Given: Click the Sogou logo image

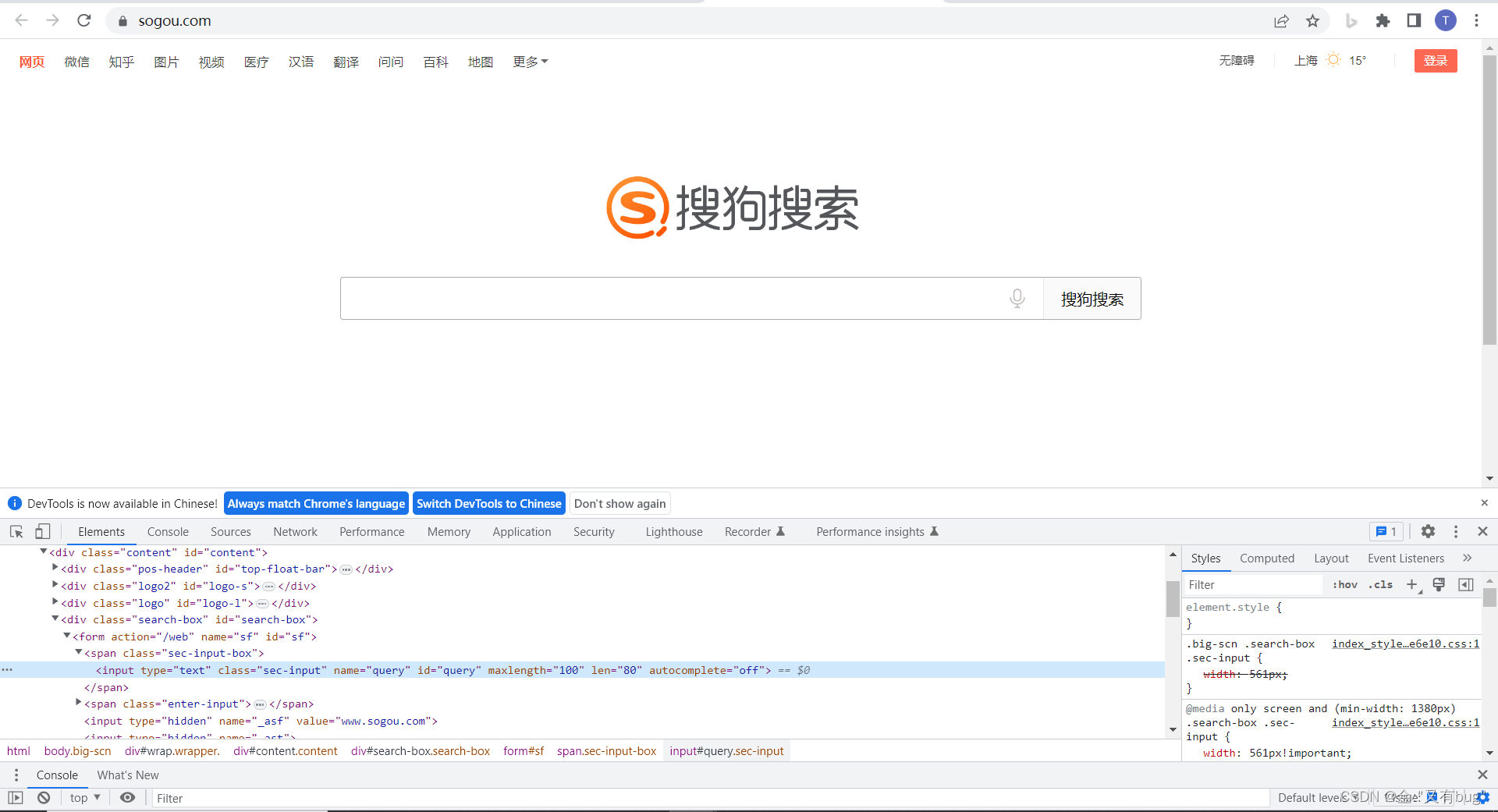Looking at the screenshot, I should (733, 207).
